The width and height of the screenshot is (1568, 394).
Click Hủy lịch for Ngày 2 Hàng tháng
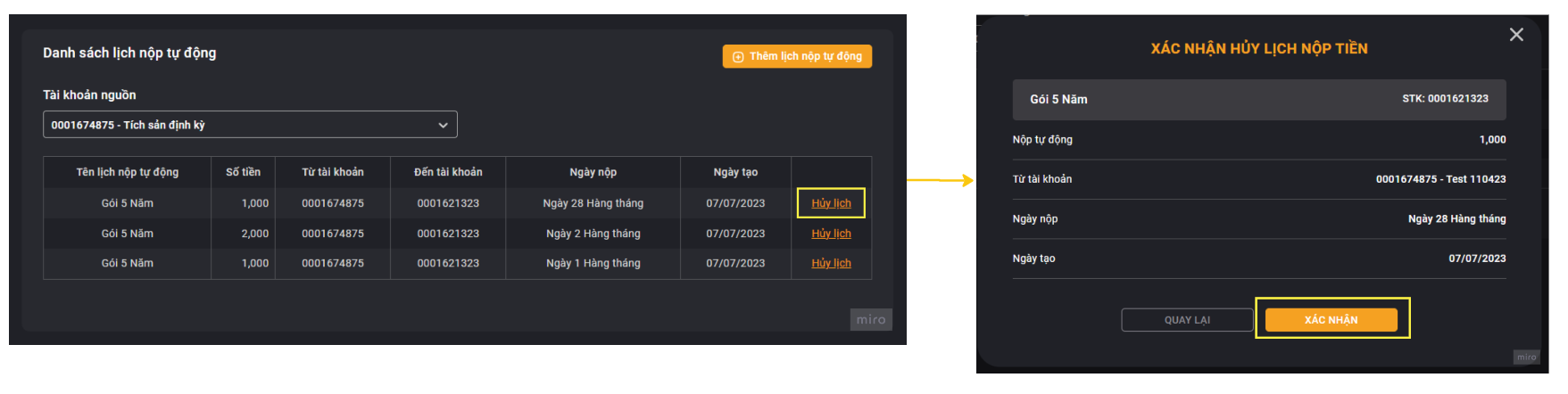(831, 234)
